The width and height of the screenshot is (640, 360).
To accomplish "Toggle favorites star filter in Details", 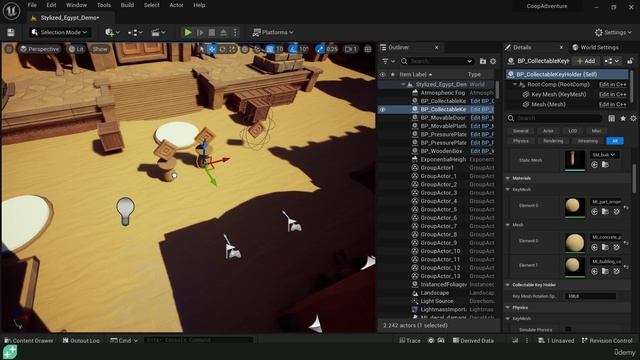I will point(623,118).
